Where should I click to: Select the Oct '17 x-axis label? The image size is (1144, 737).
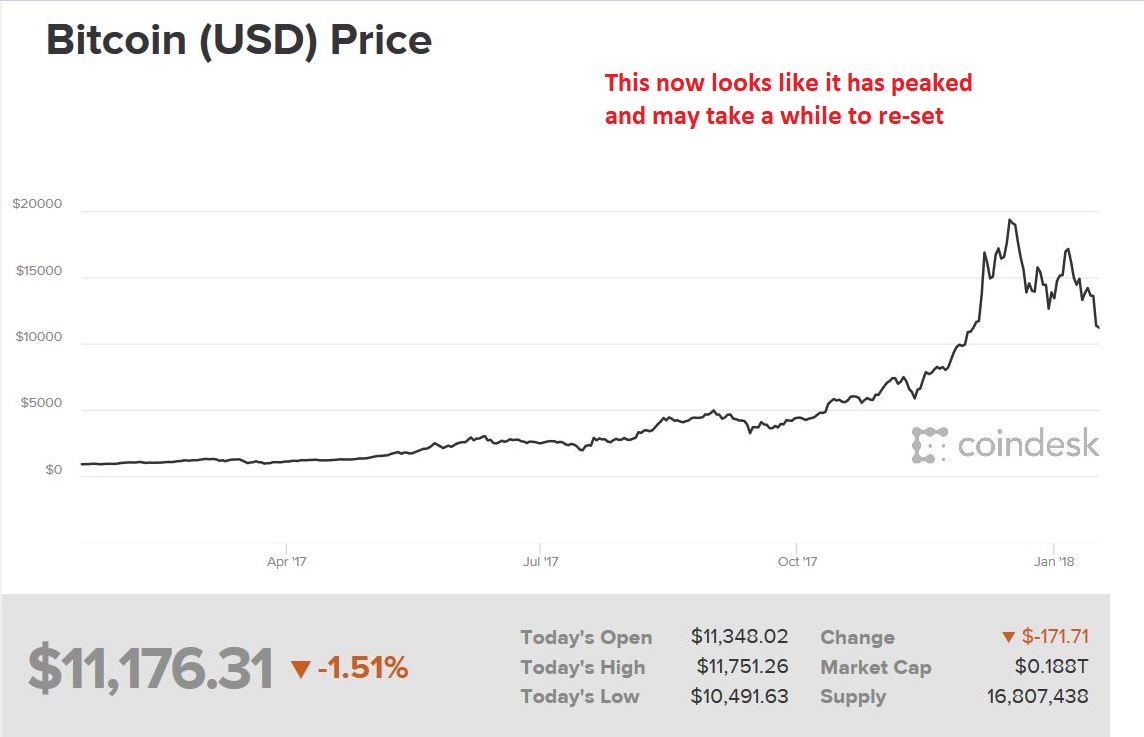[x=797, y=561]
